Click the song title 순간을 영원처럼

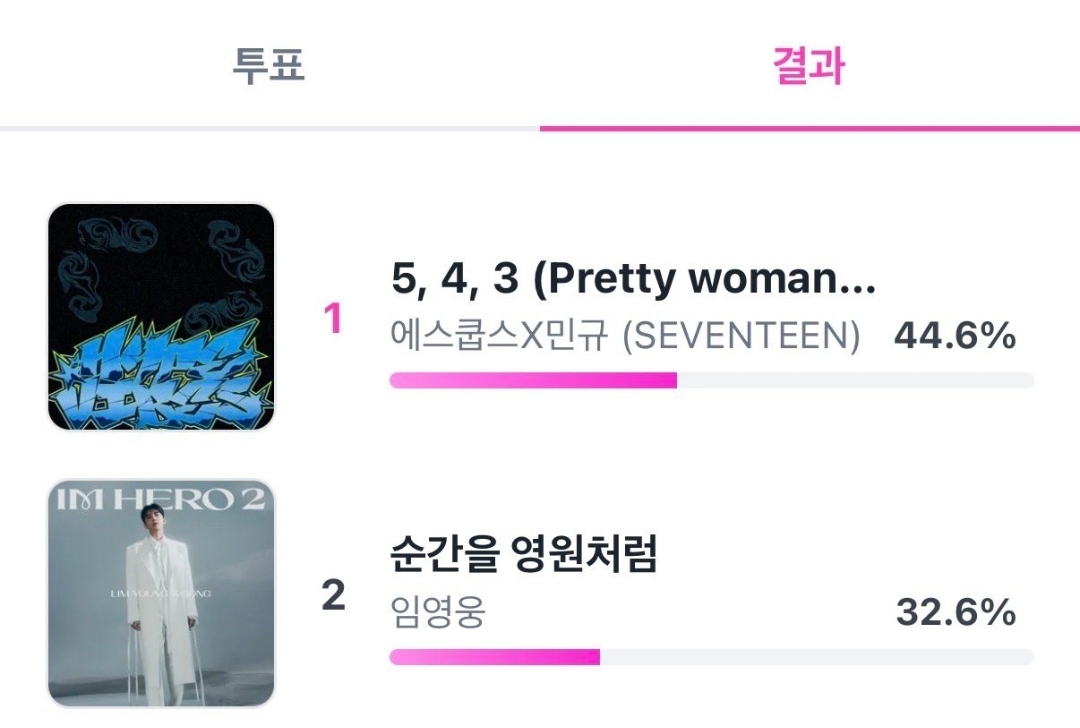524,554
